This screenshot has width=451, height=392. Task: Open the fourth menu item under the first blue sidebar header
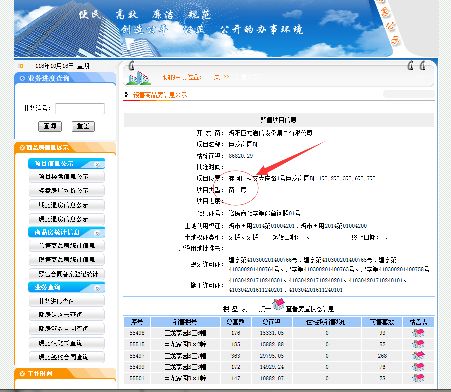click(67, 219)
